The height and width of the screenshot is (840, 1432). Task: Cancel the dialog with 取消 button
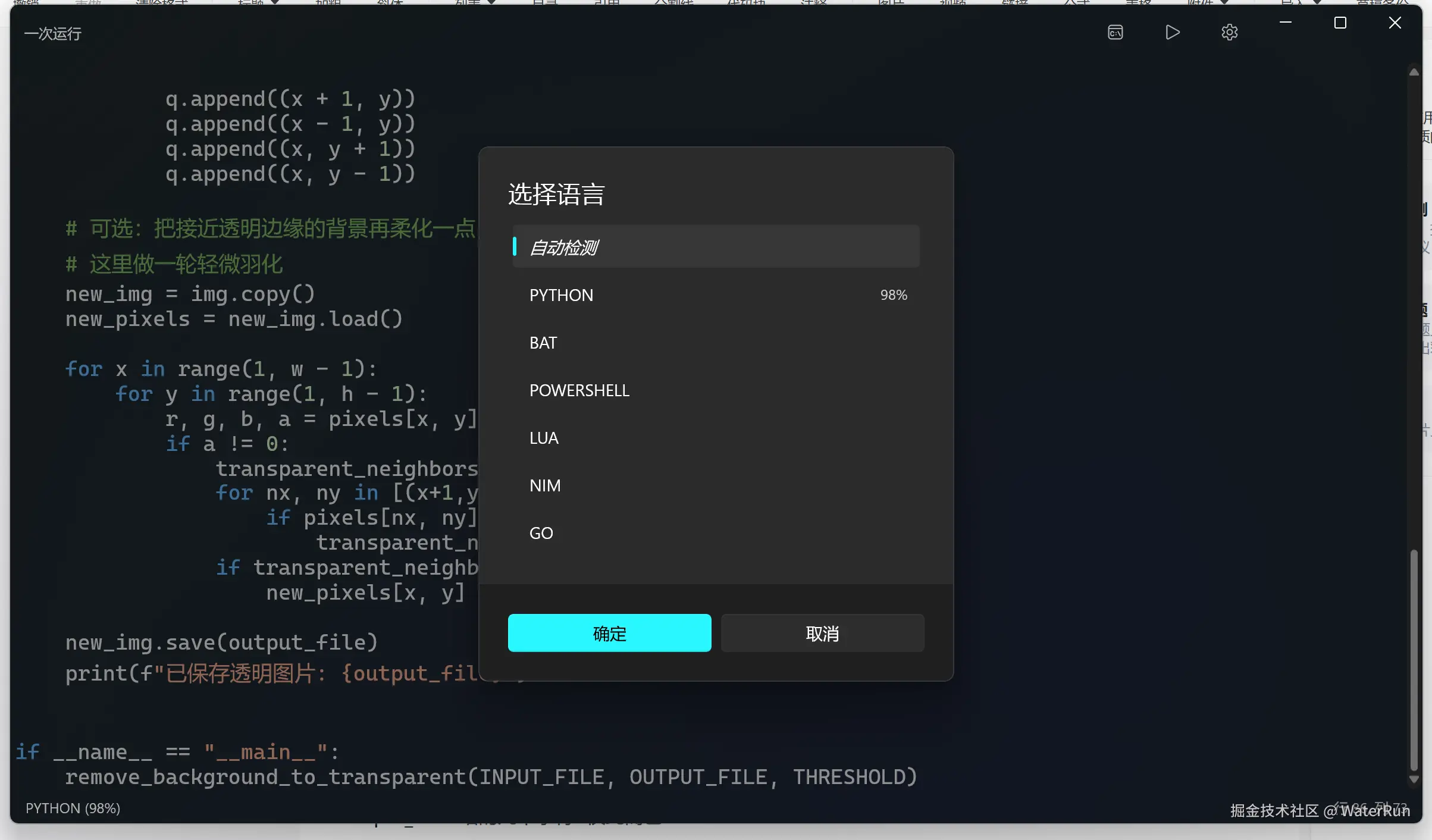822,633
